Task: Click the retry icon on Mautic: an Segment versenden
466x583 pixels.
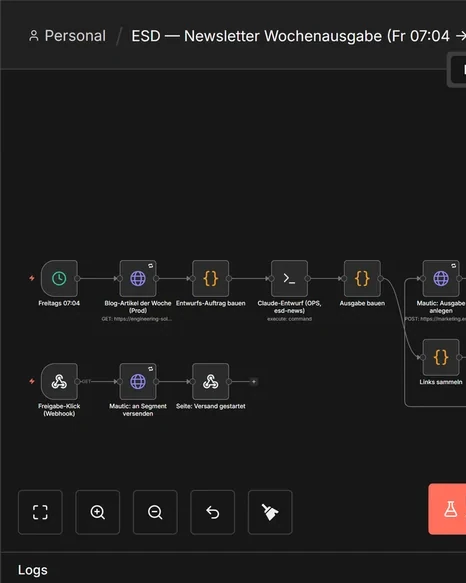Action: pyautogui.click(x=151, y=368)
